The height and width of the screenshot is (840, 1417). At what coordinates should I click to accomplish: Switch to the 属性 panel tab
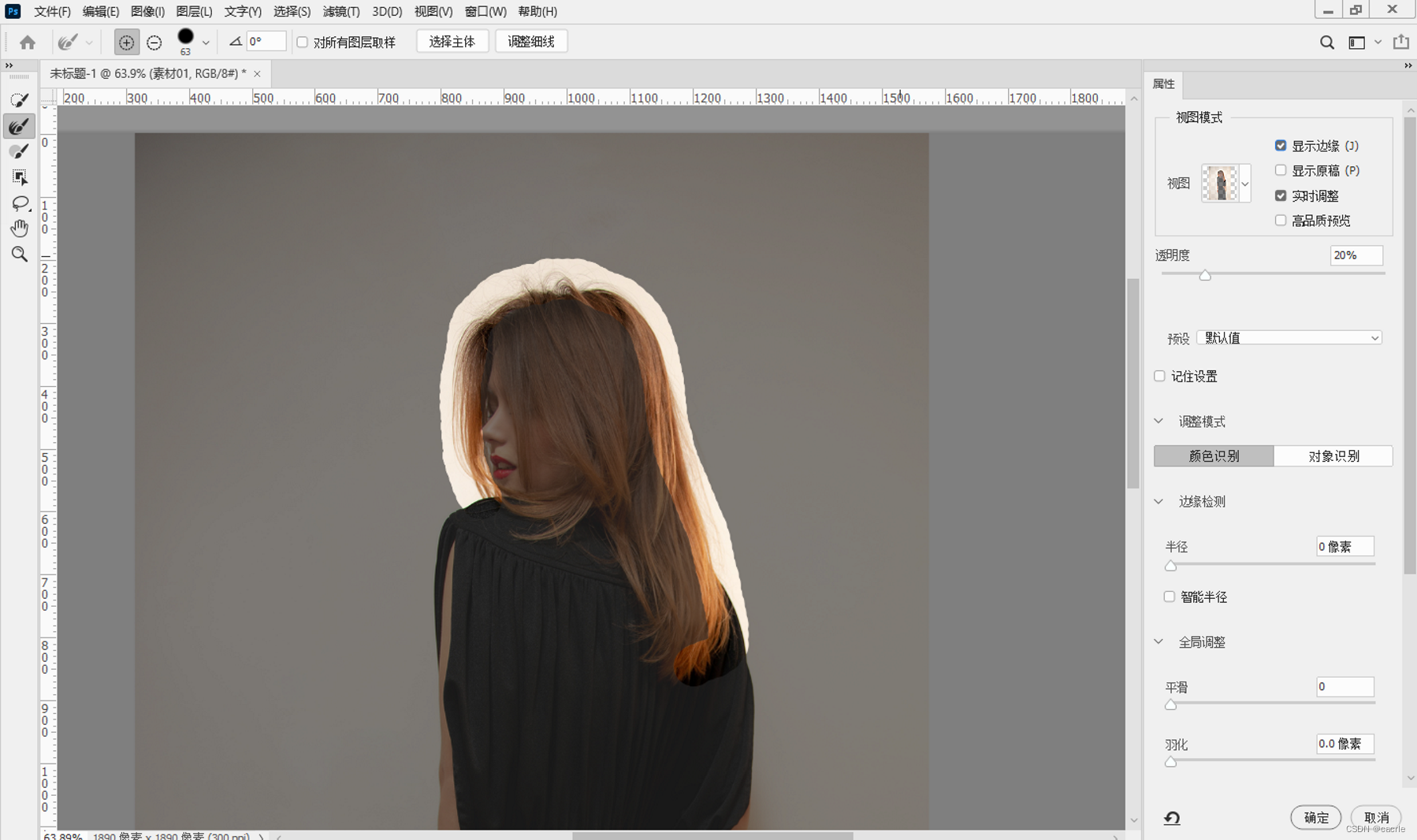point(1163,84)
